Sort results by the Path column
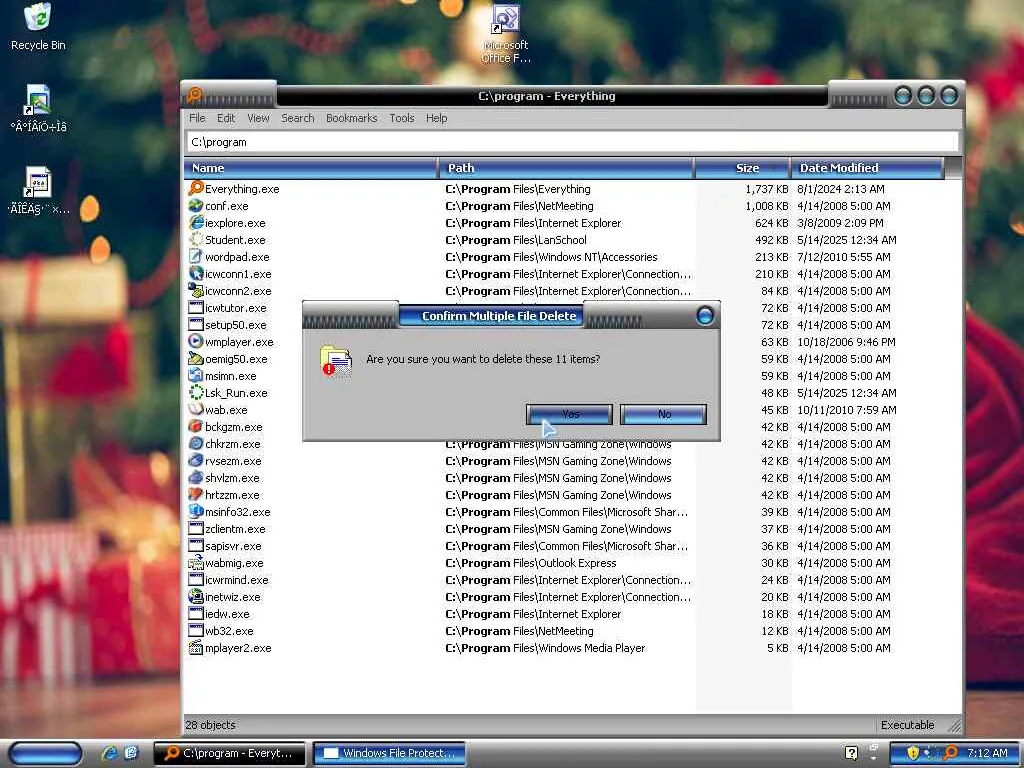Image resolution: width=1024 pixels, height=768 pixels. (x=566, y=168)
